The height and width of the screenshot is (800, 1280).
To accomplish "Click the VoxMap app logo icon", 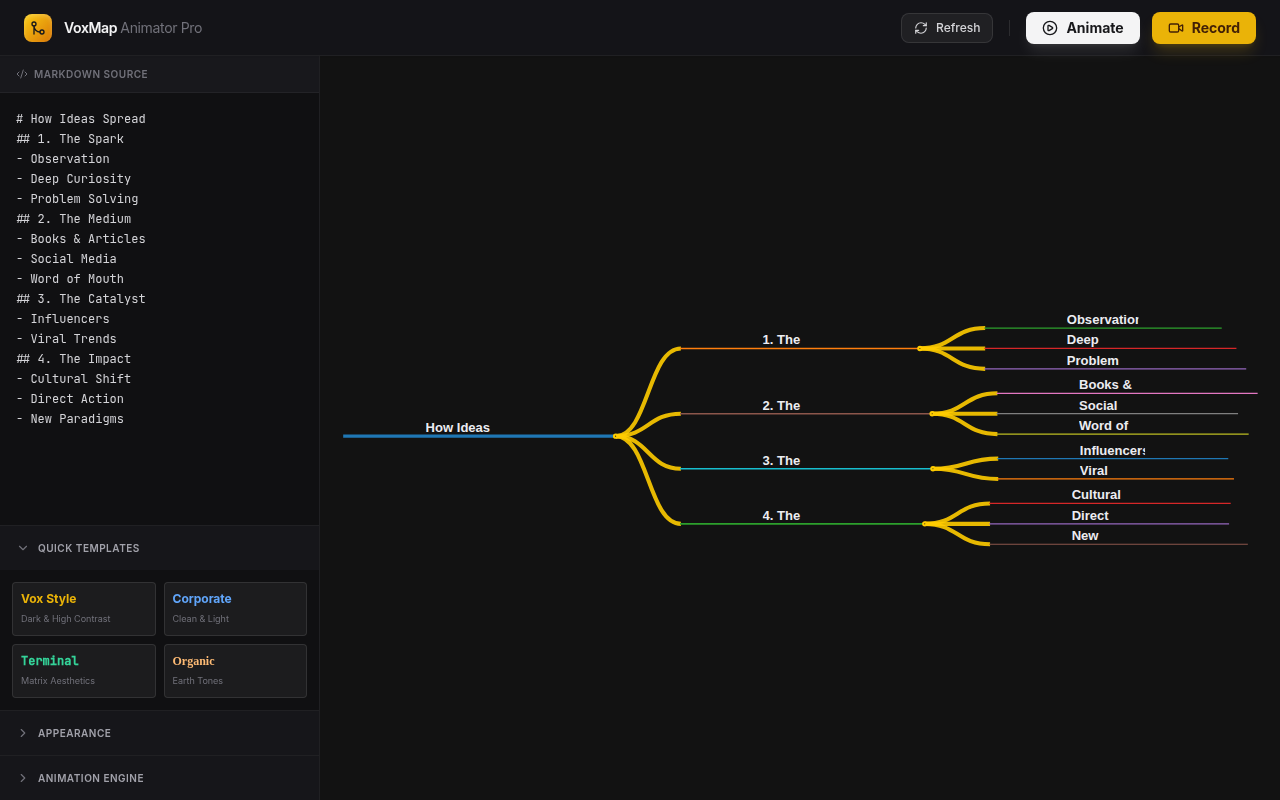I will click(38, 28).
